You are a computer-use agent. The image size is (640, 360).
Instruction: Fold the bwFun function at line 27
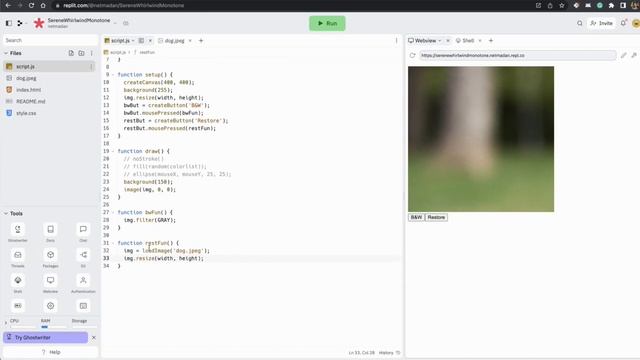(113, 212)
